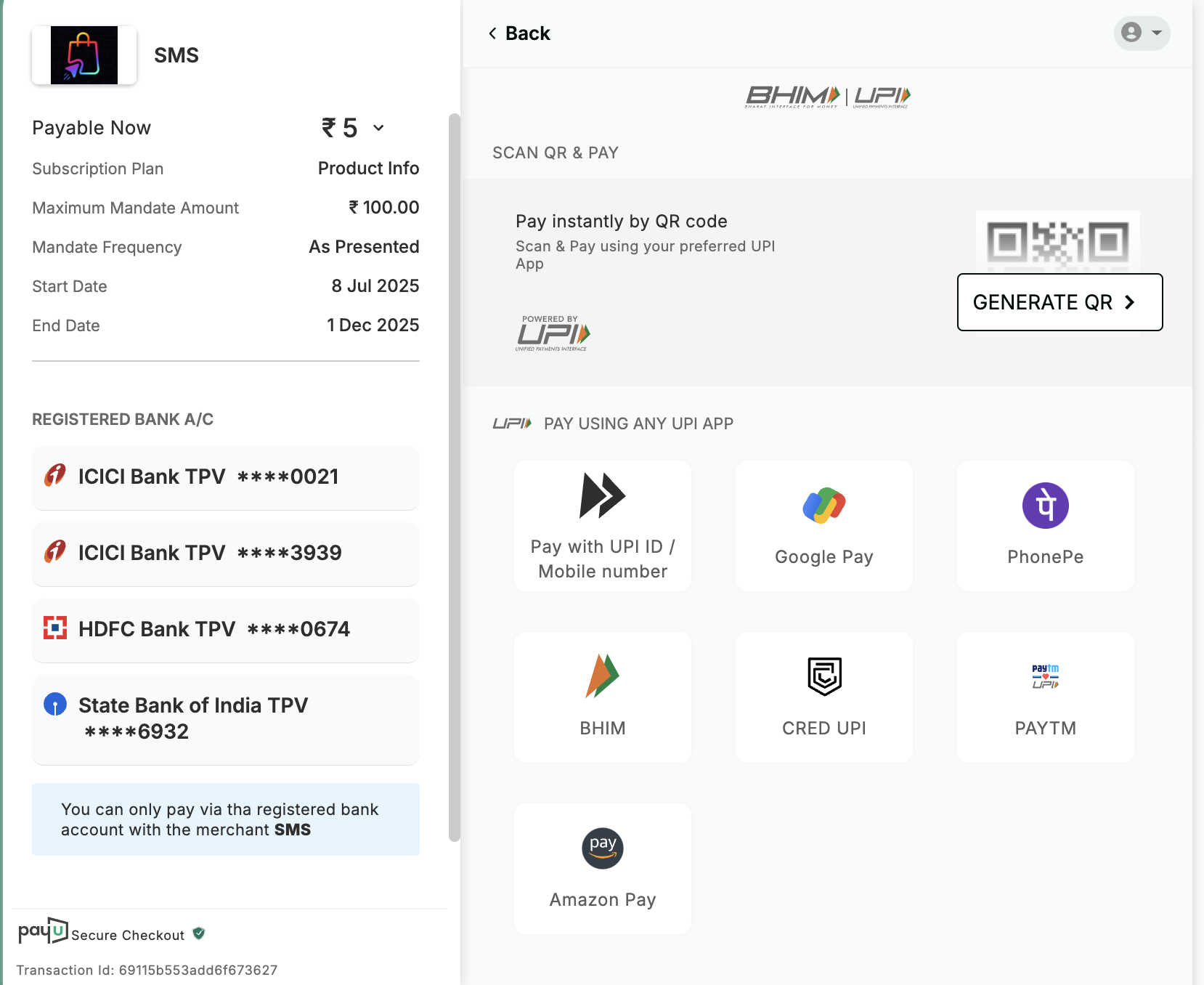Click the HDFC Bank logo icon

55,628
